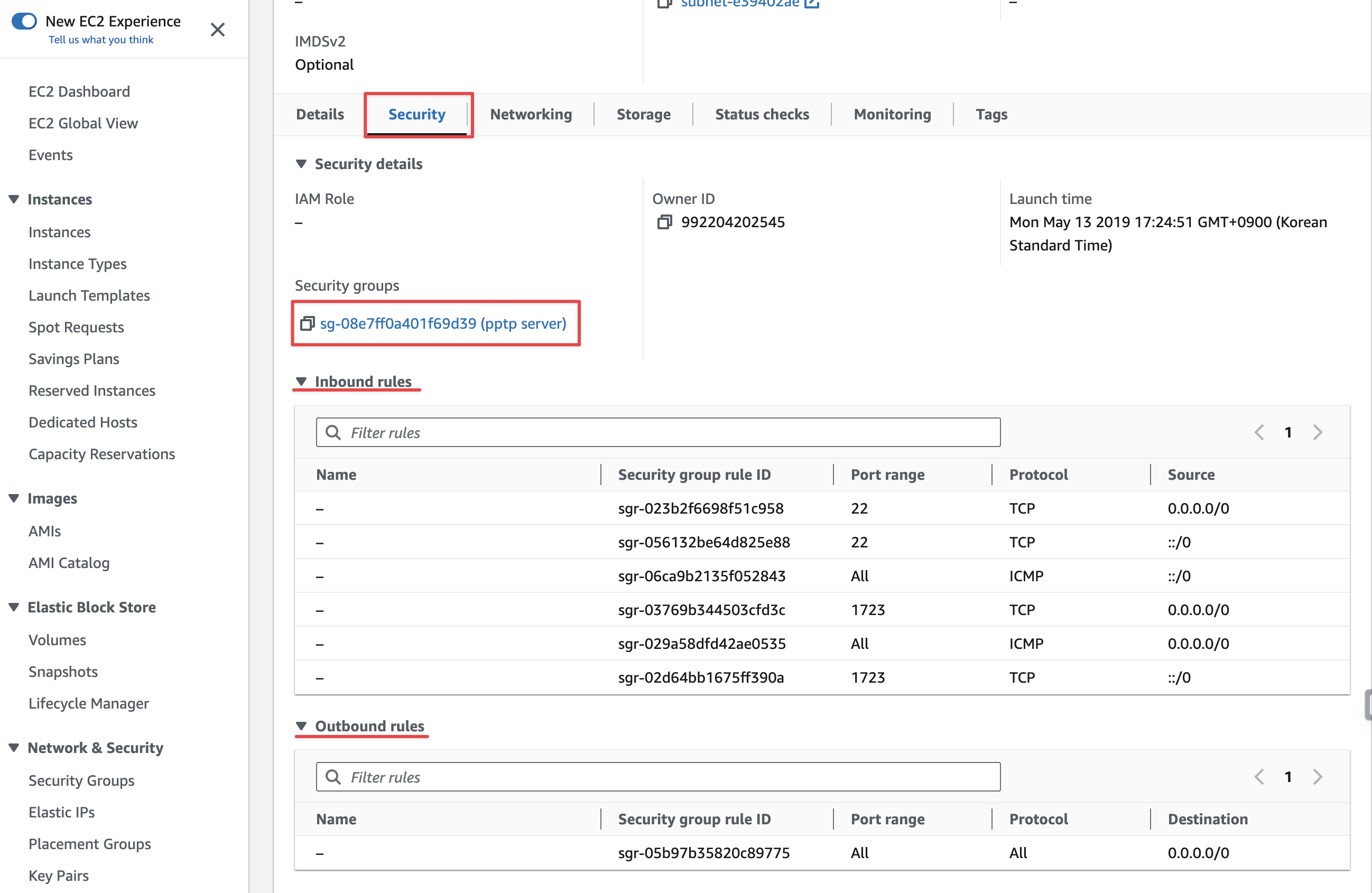
Task: Open Snapshots in the sidebar
Action: pos(63,672)
